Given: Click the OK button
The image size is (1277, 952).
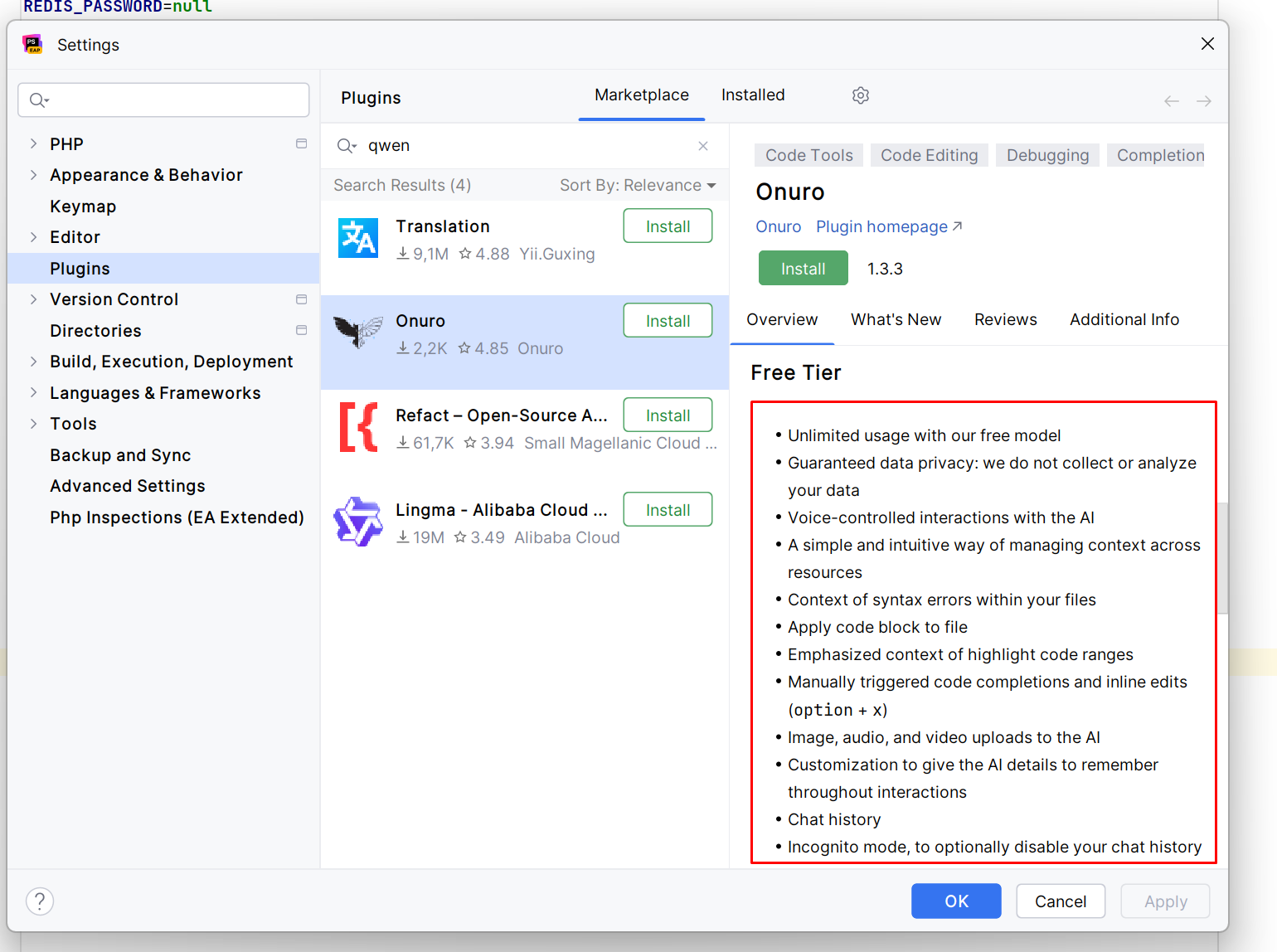Looking at the screenshot, I should point(956,901).
